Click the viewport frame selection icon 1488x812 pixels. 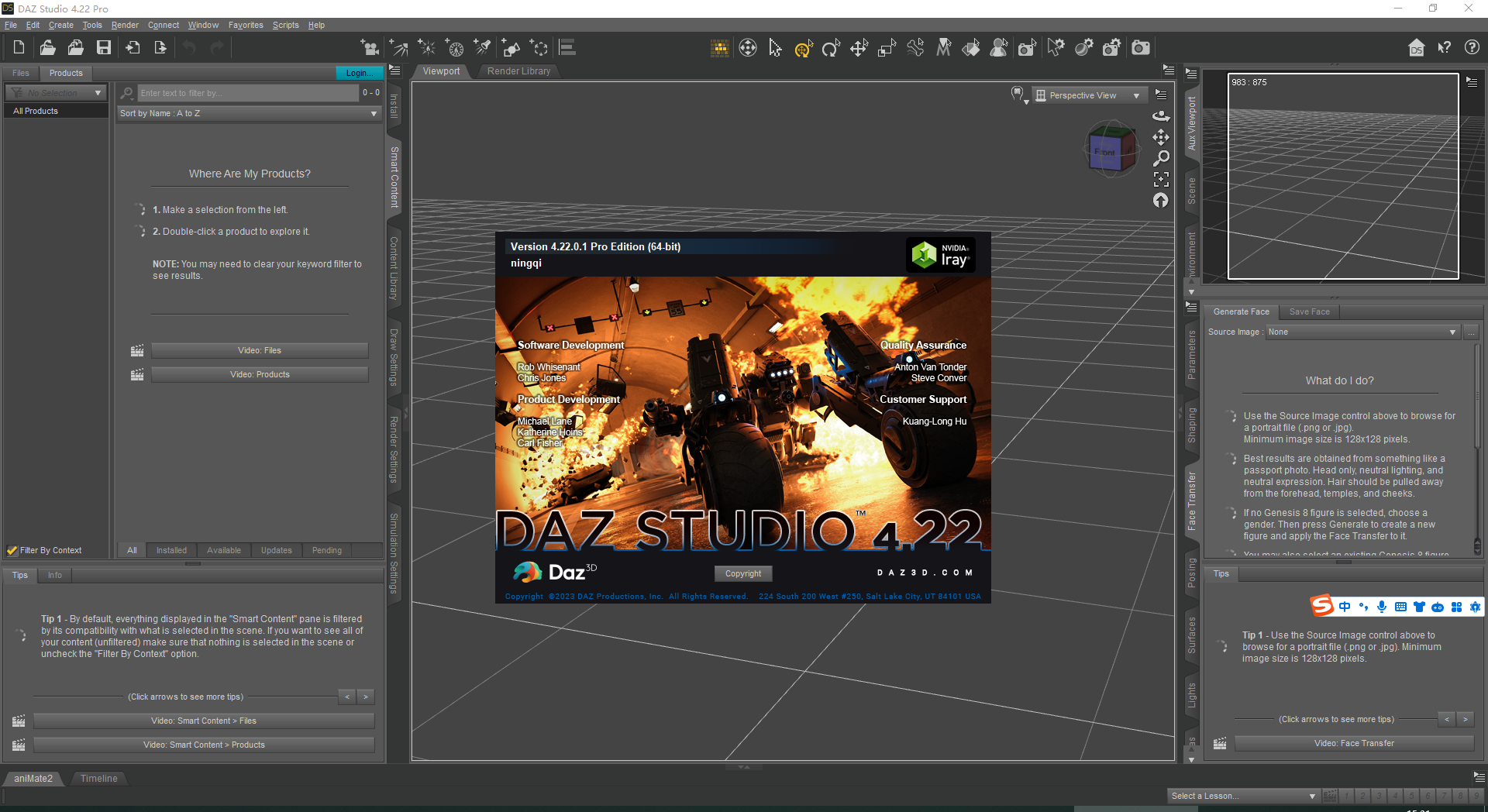point(1160,179)
